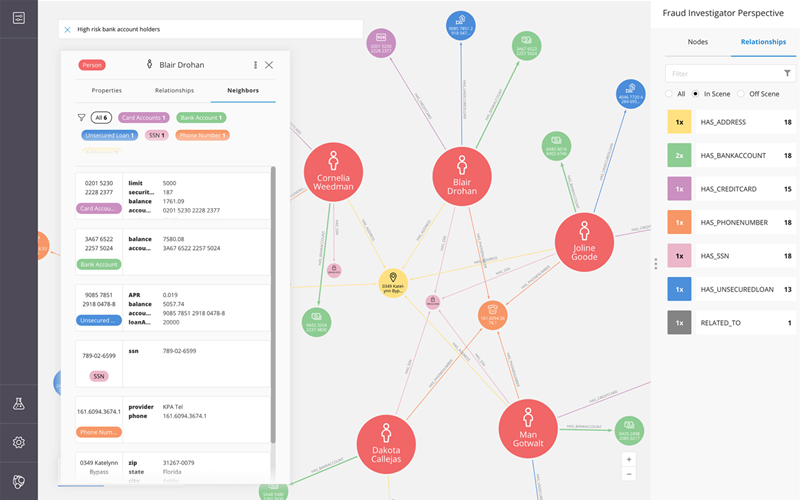Image resolution: width=800 pixels, height=500 pixels.
Task: Switch to the Nodes tab in the legend
Action: pyautogui.click(x=697, y=42)
